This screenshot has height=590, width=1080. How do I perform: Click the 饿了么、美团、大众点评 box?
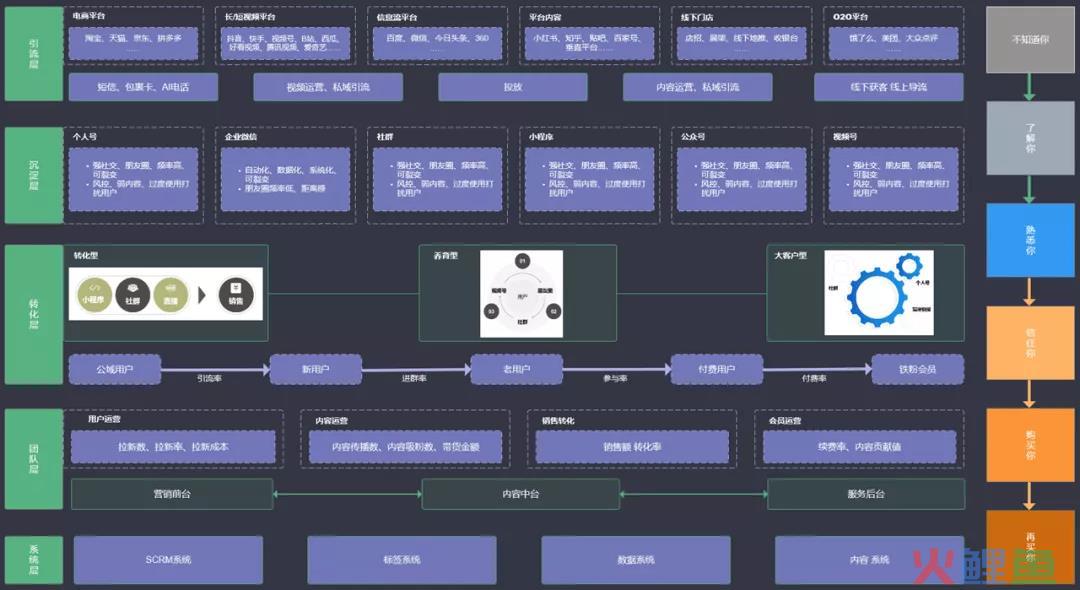(x=893, y=43)
